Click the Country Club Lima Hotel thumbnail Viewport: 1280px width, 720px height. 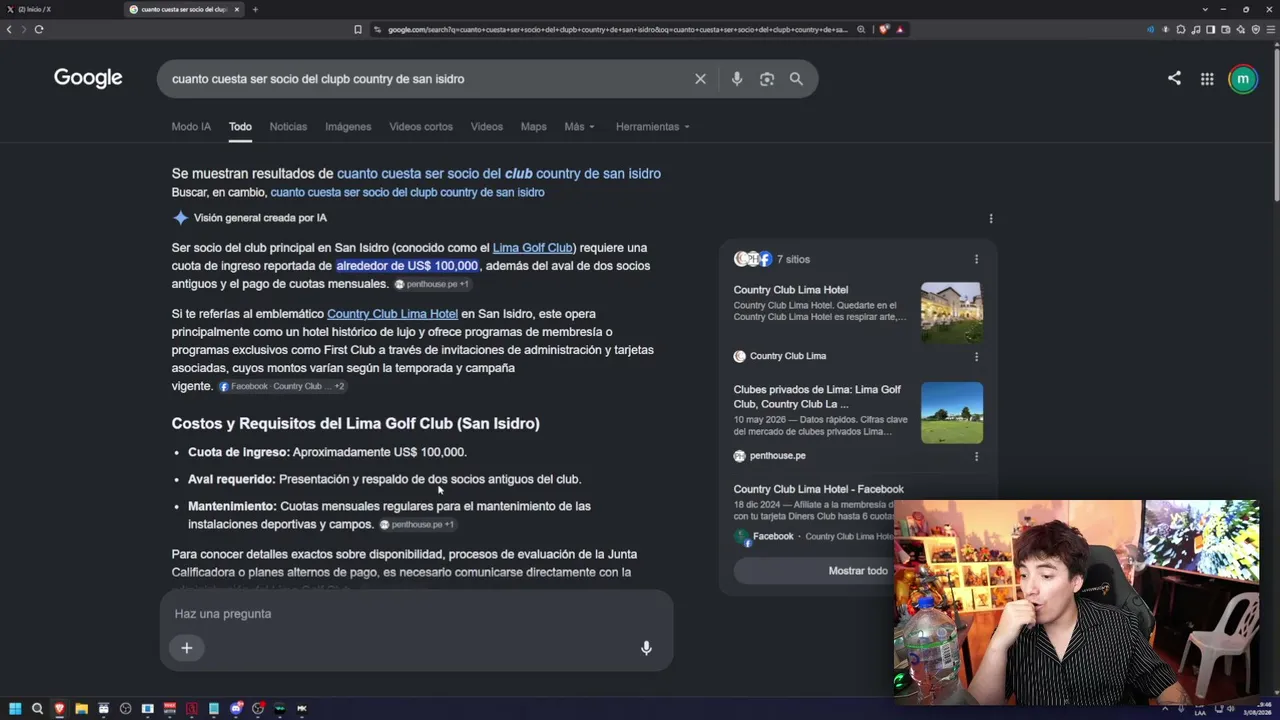(x=952, y=313)
